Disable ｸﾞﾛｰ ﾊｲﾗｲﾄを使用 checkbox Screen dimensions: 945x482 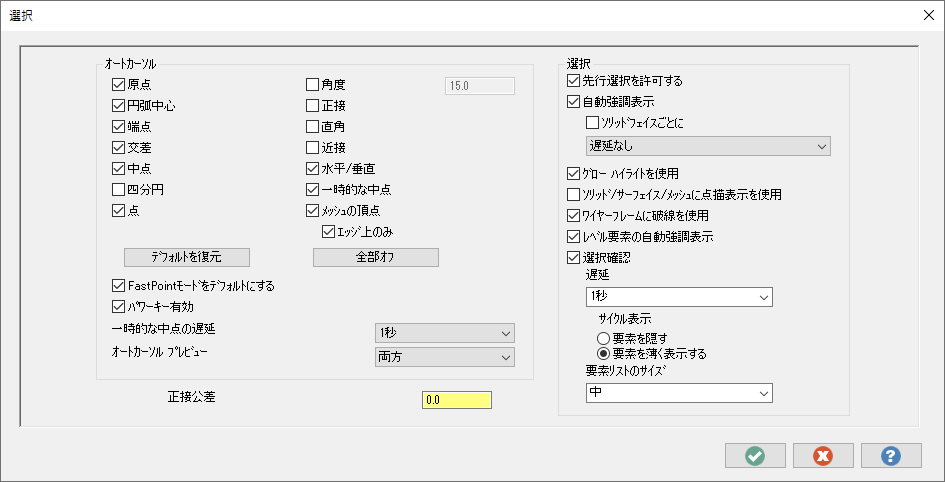click(573, 173)
